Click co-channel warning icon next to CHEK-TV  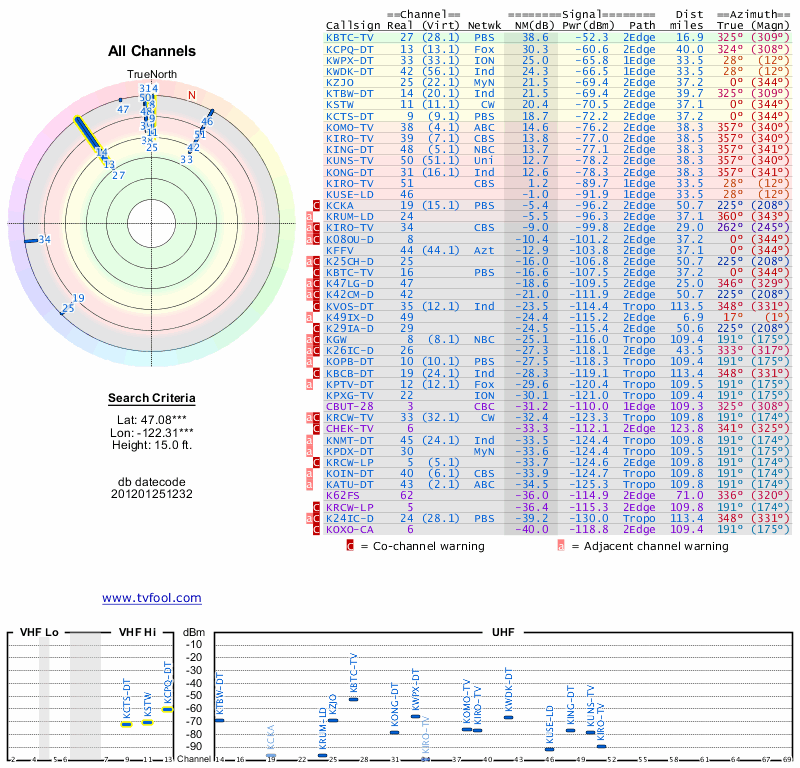tap(317, 429)
